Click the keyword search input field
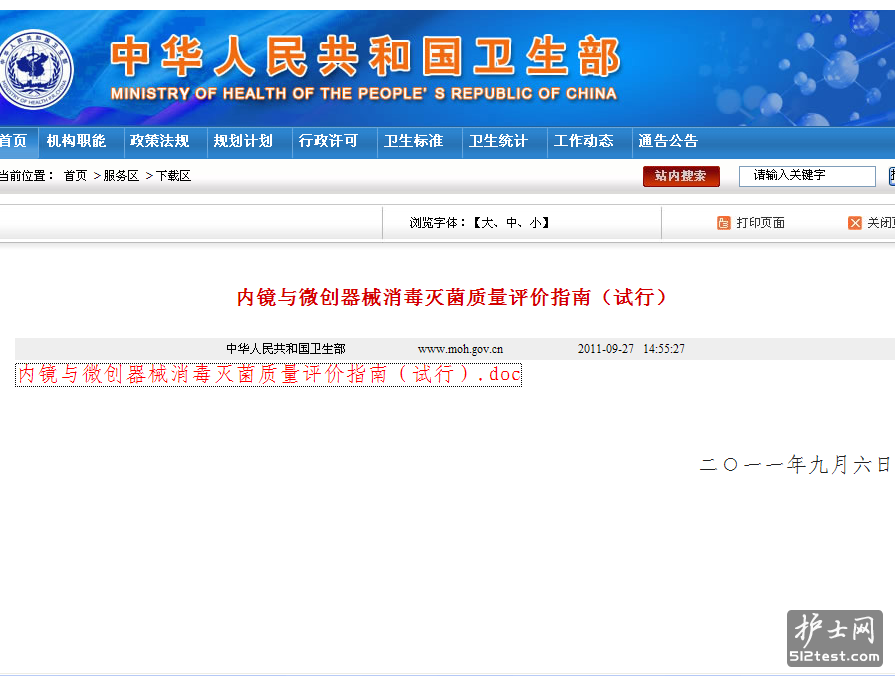Screen dimensions: 895x676 807,176
